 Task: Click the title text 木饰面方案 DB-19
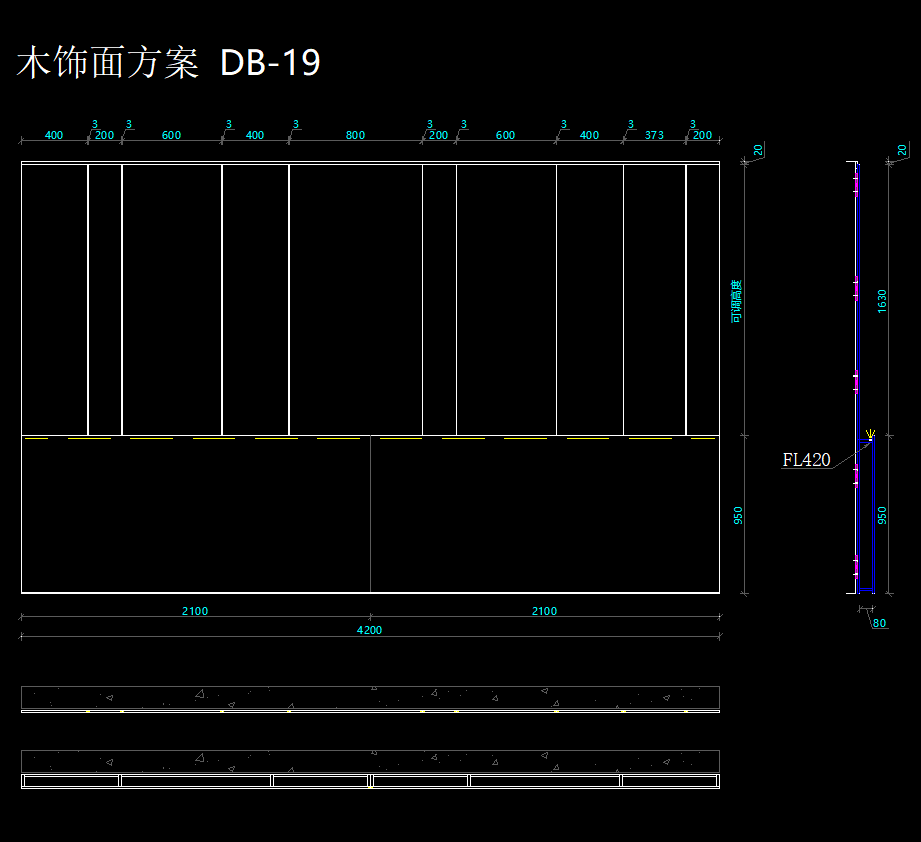168,64
